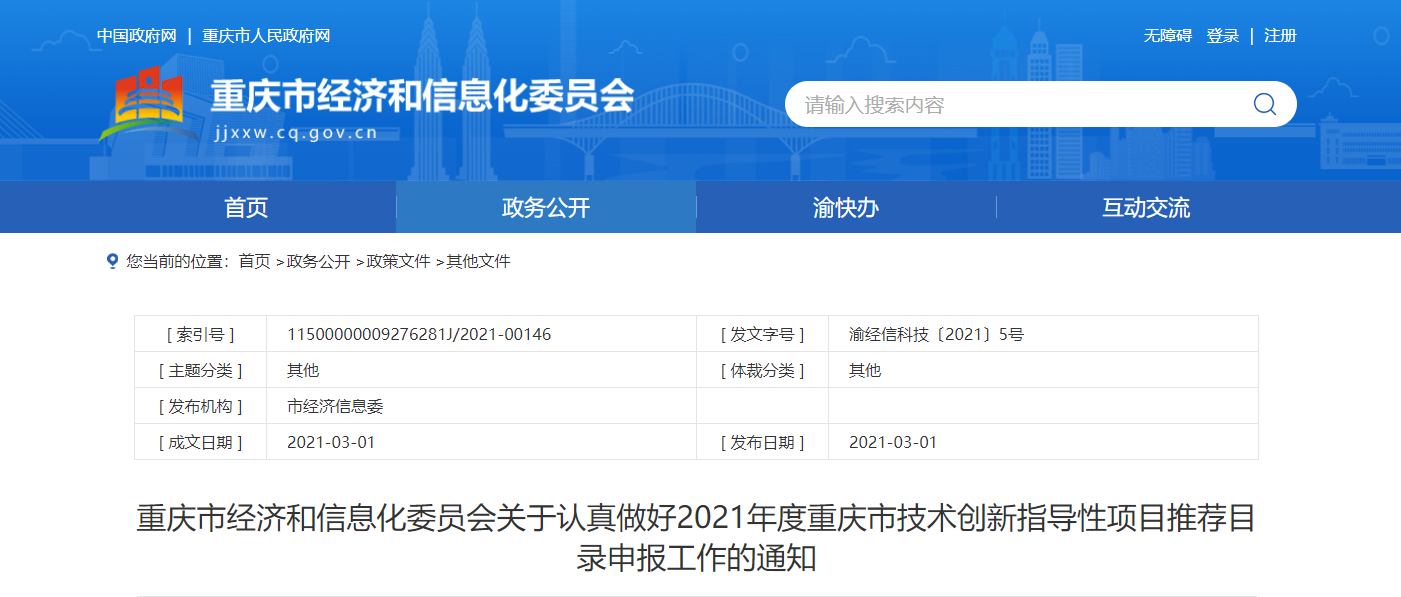Viewport: 1401px width, 597px height.
Task: Click 政务公开 in the breadcrumb trail
Action: [318, 261]
